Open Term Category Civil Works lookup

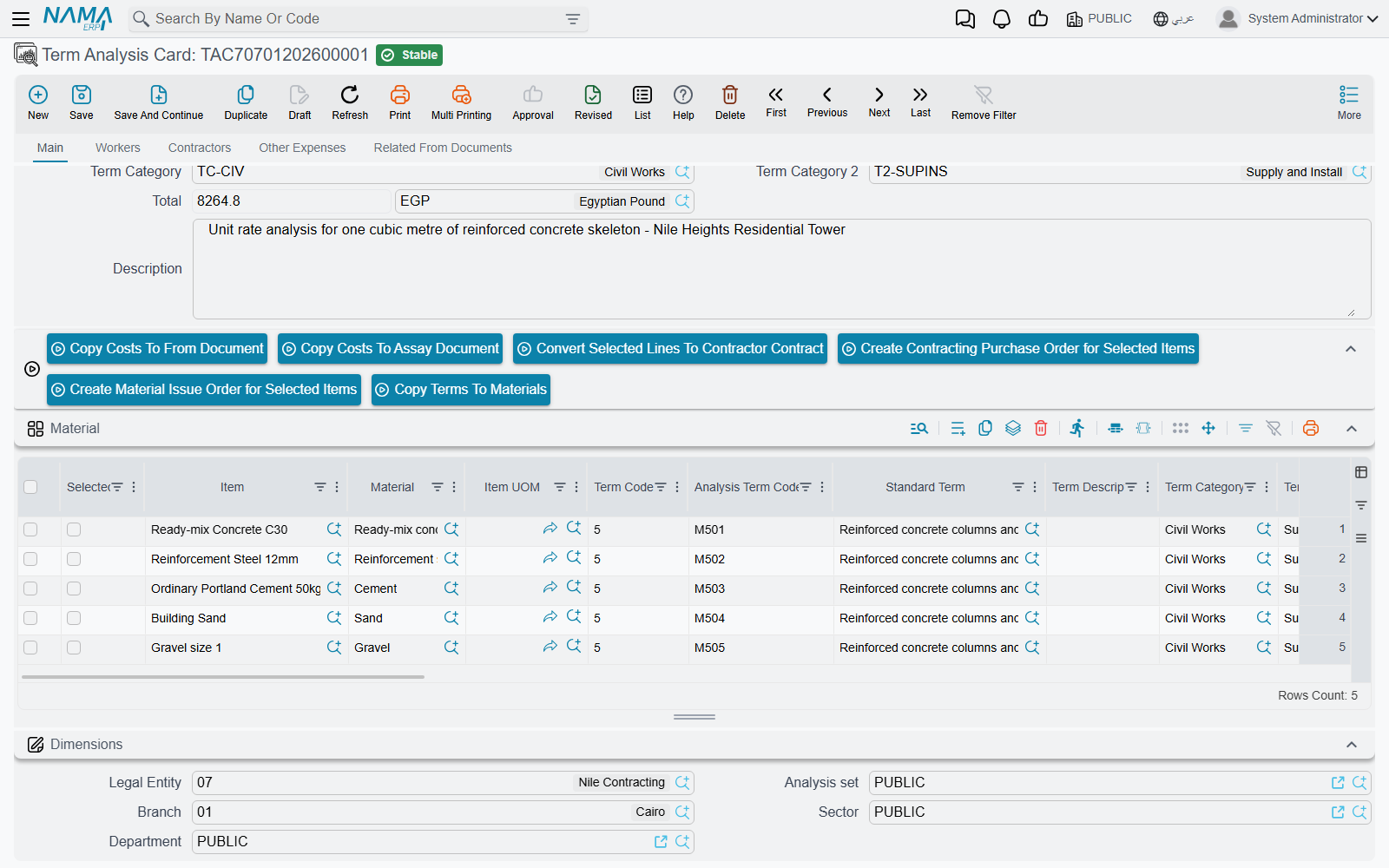click(x=682, y=172)
